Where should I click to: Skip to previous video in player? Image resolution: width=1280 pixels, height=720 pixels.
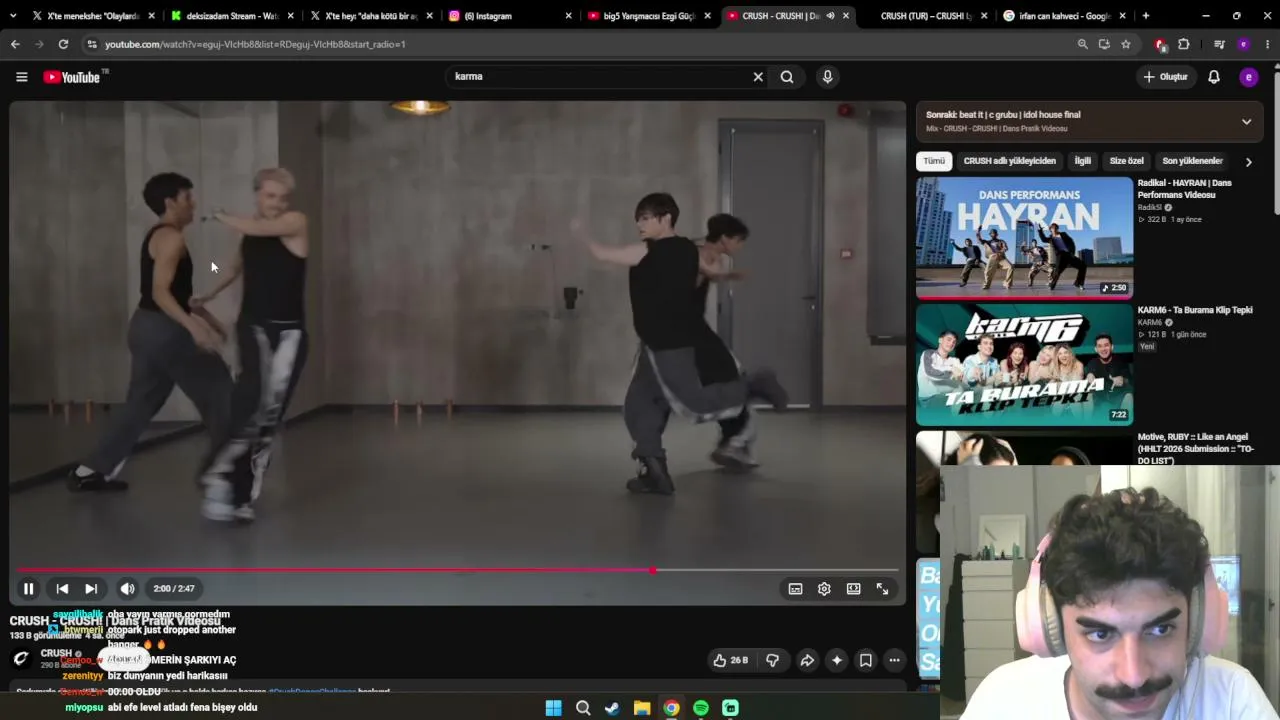[62, 589]
